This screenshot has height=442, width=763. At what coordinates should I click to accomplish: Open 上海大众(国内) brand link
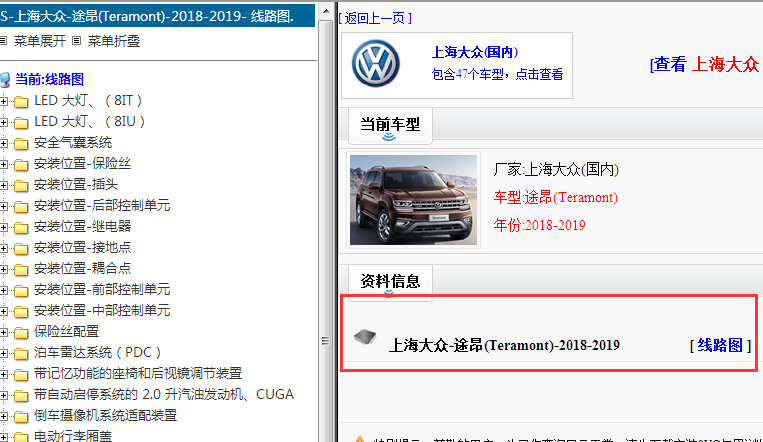click(474, 52)
